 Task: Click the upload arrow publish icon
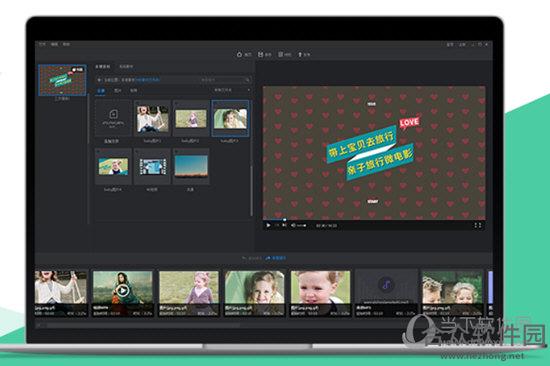[x=300, y=54]
